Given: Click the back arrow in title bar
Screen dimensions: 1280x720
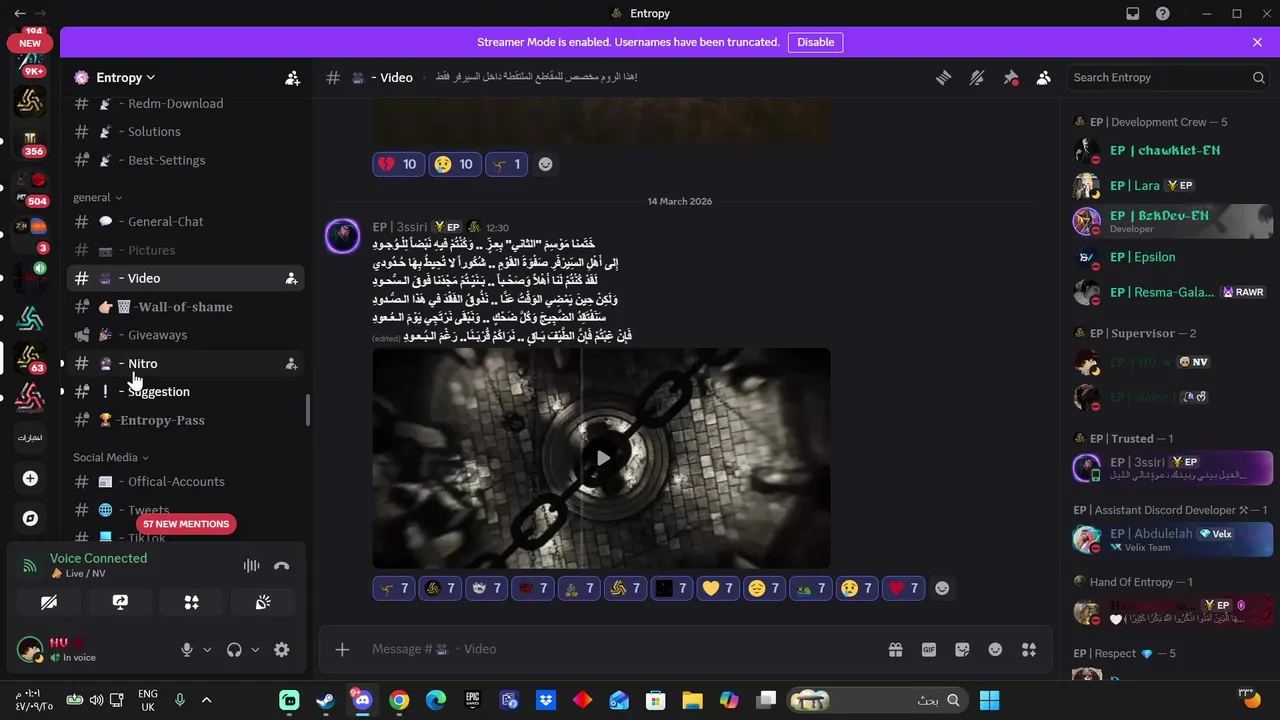Looking at the screenshot, I should [19, 13].
